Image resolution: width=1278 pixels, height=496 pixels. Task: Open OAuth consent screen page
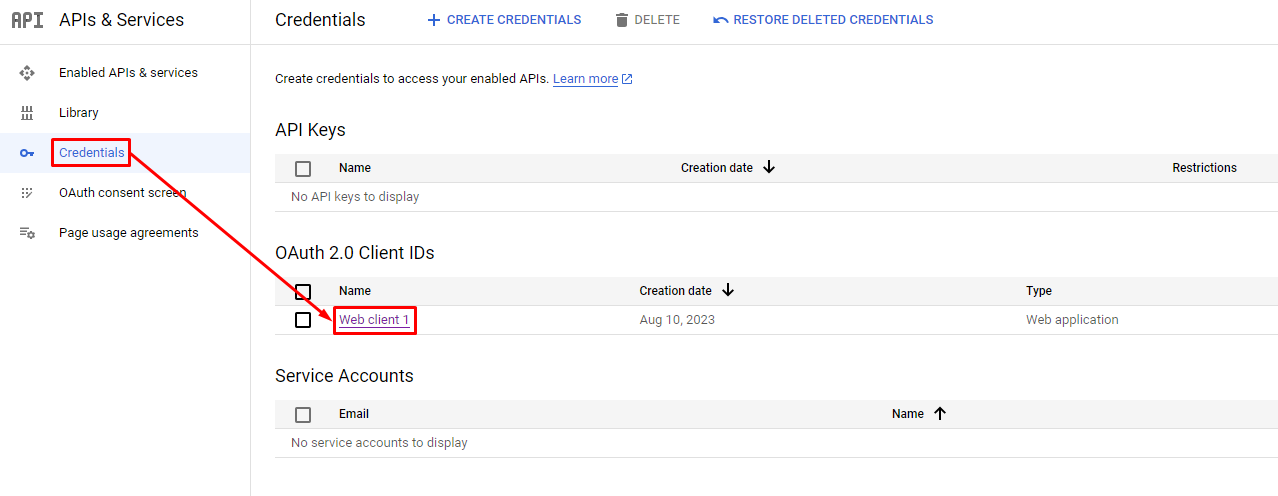122,193
